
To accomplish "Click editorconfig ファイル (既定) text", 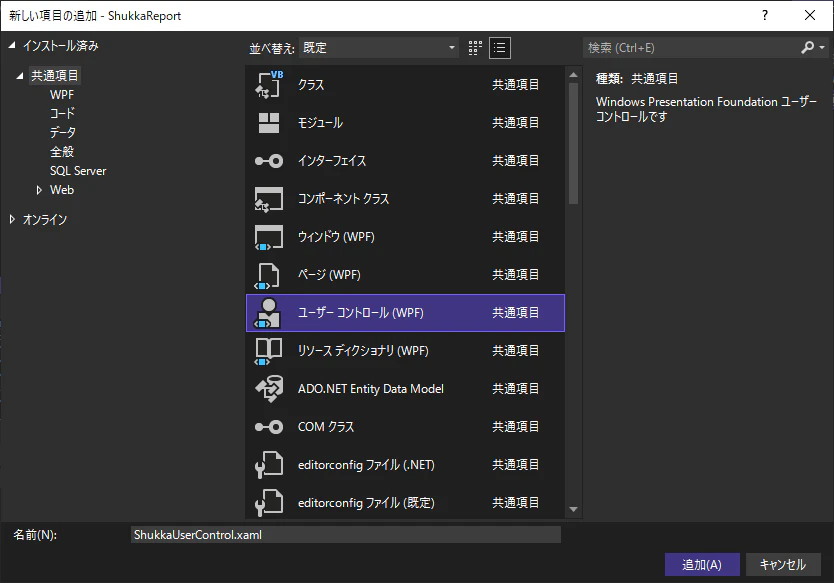I will pos(366,503).
